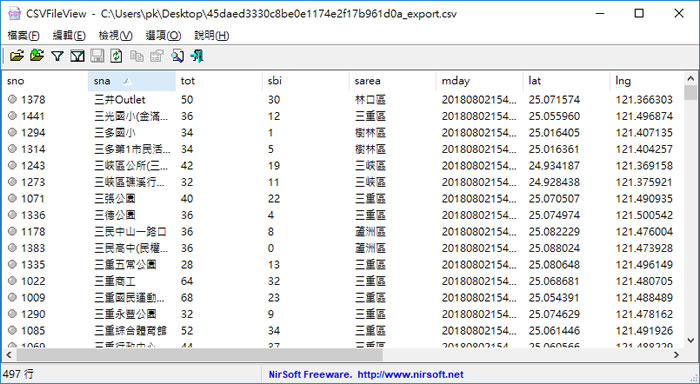Screen dimensions: 700x384
Task: Click the row bullet icon for 1336
Action: coord(12,214)
